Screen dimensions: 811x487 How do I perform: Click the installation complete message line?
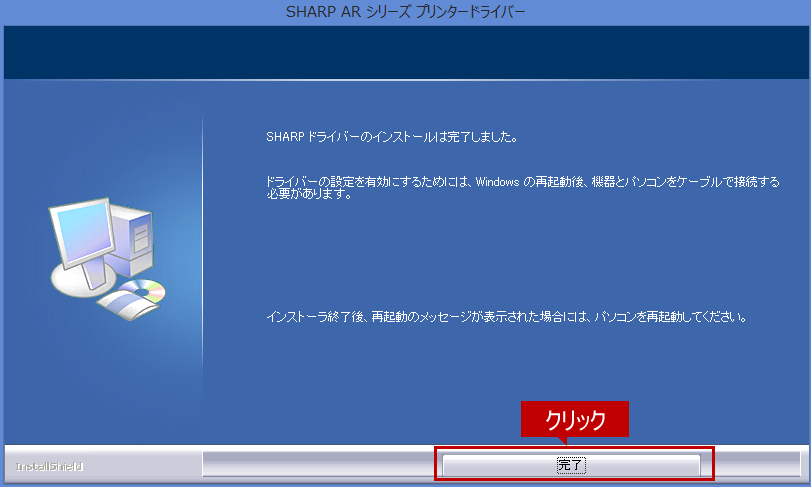pyautogui.click(x=391, y=135)
